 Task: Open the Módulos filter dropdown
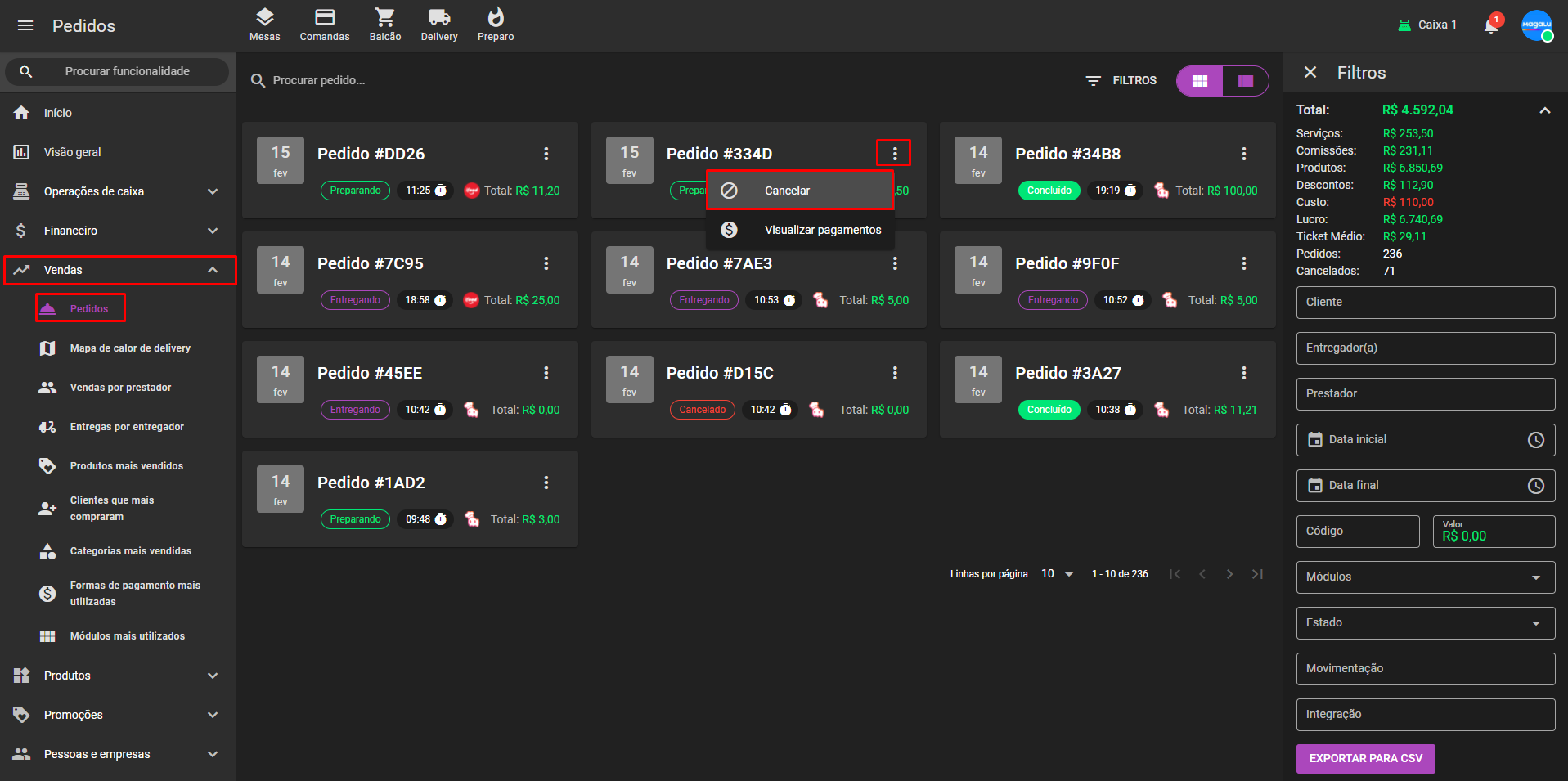point(1425,577)
